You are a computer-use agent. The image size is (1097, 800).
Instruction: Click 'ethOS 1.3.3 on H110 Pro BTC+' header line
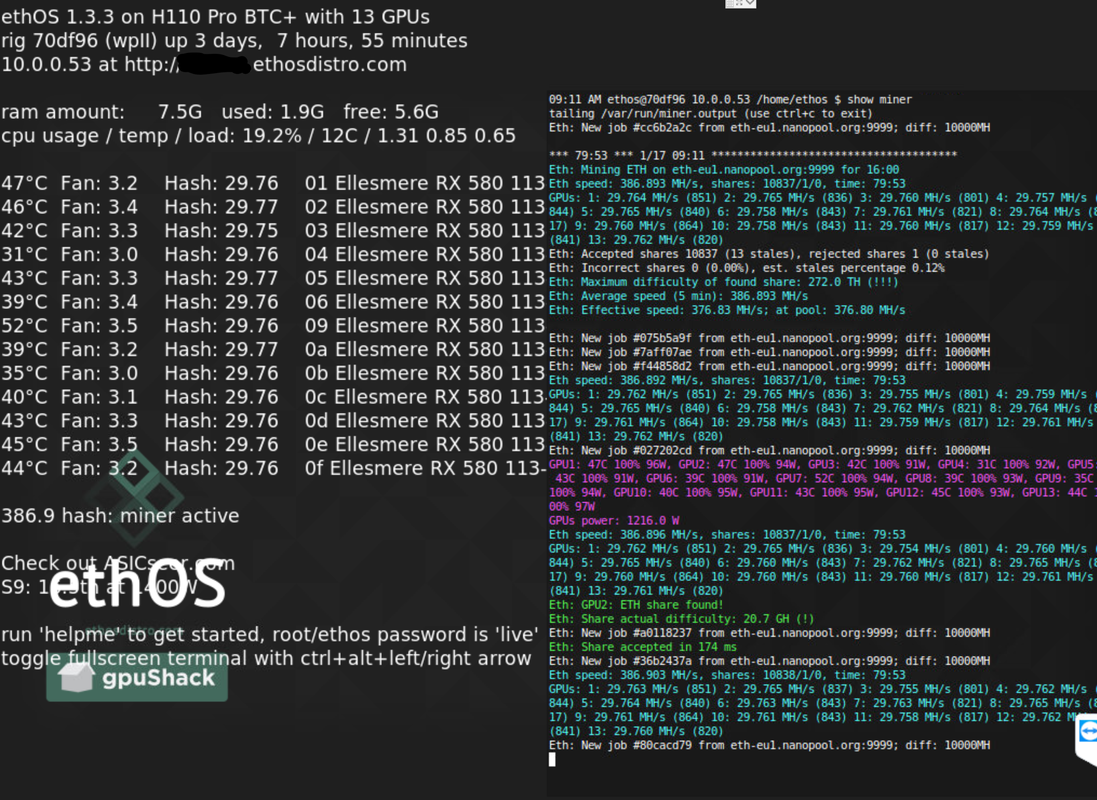click(x=215, y=17)
